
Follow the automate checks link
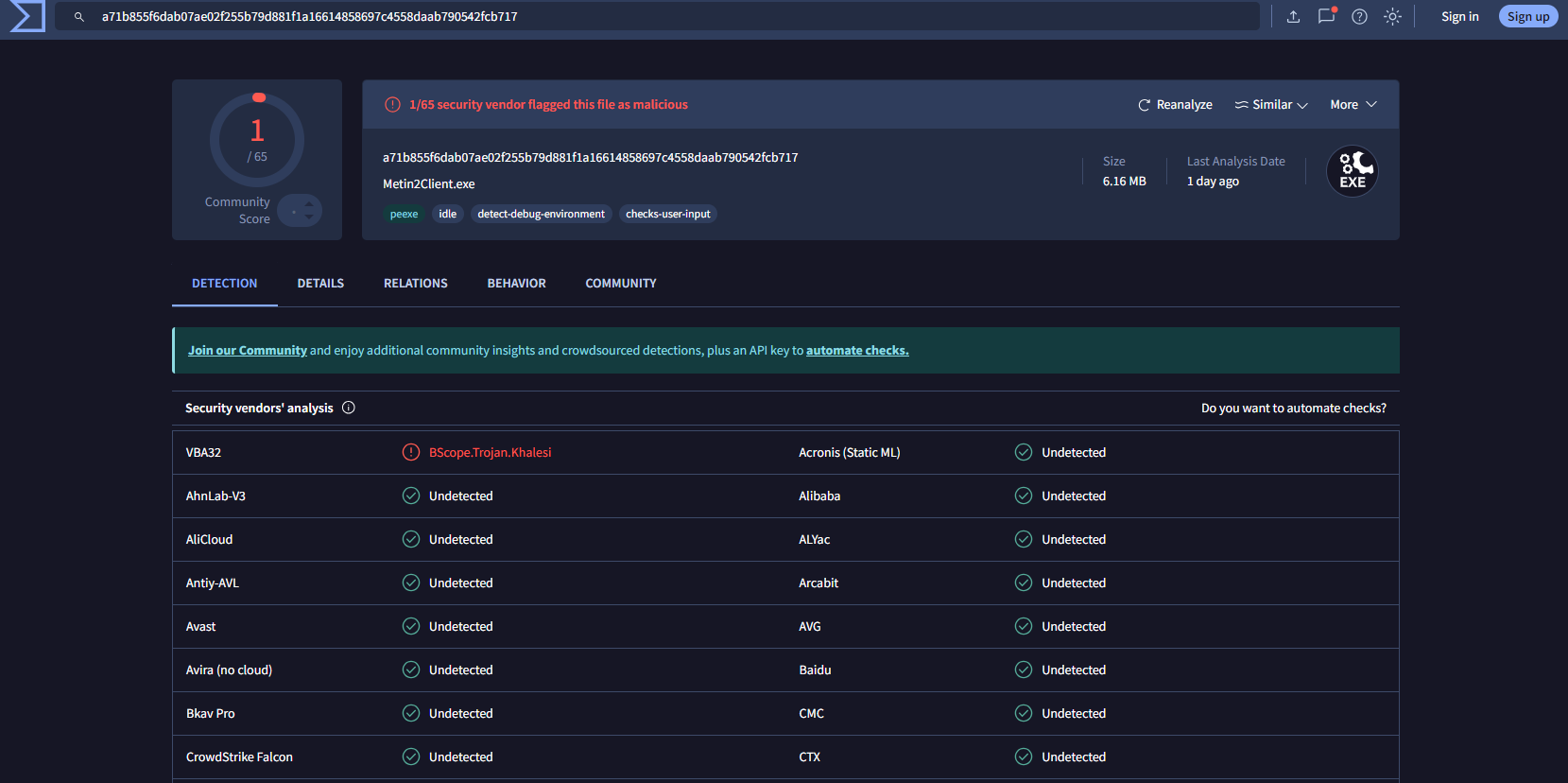pos(857,351)
